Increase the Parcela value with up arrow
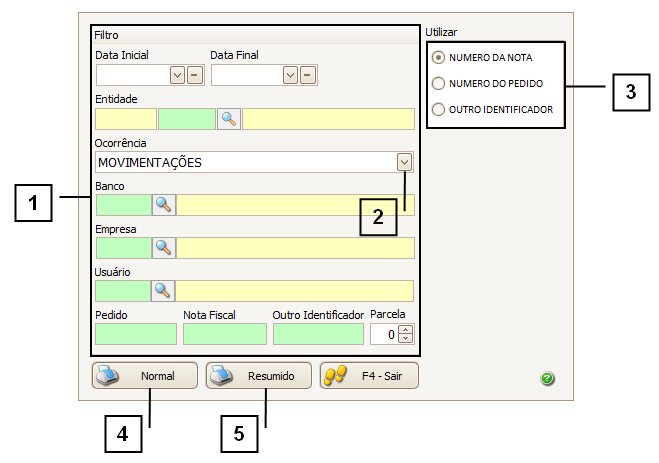The image size is (659, 463). tap(405, 329)
